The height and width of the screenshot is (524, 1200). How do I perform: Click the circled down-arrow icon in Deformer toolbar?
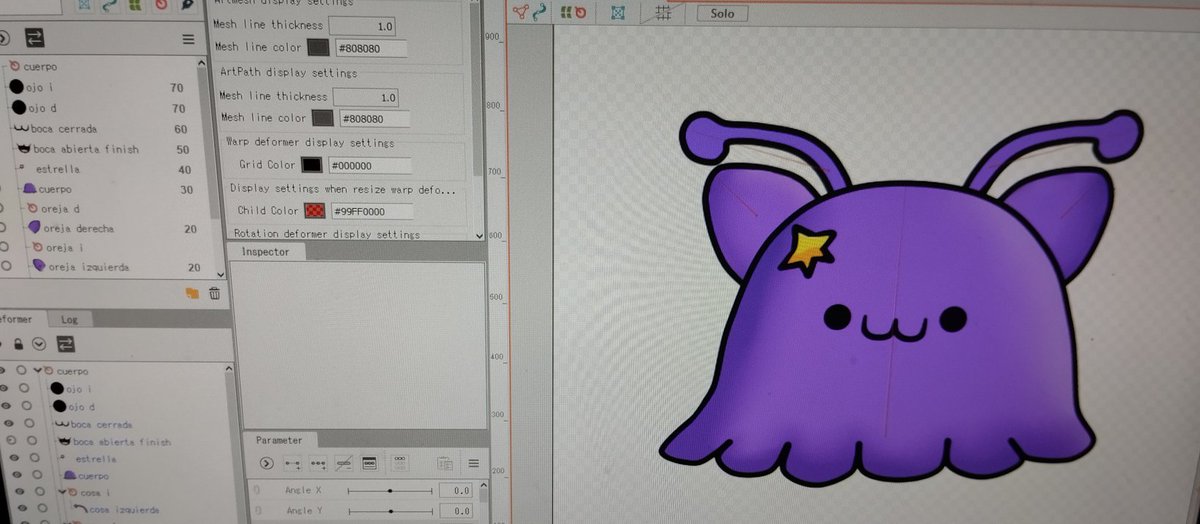pos(39,343)
